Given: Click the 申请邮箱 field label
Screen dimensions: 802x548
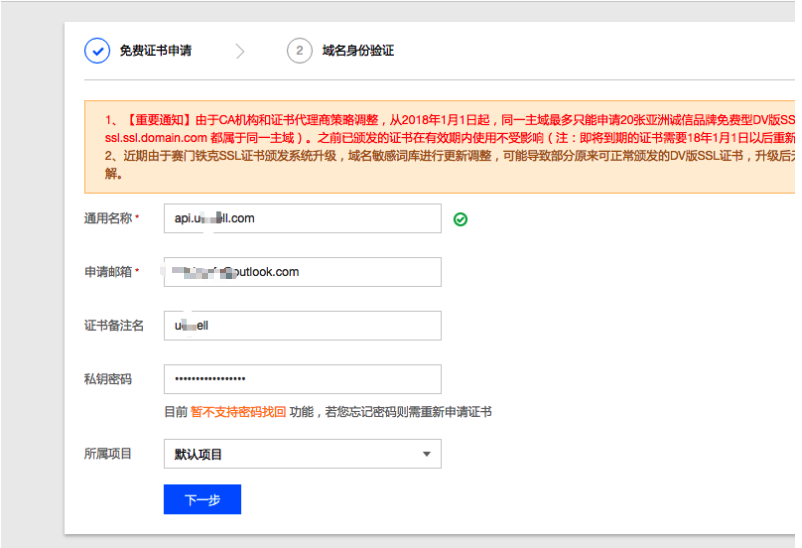Looking at the screenshot, I should [x=108, y=272].
